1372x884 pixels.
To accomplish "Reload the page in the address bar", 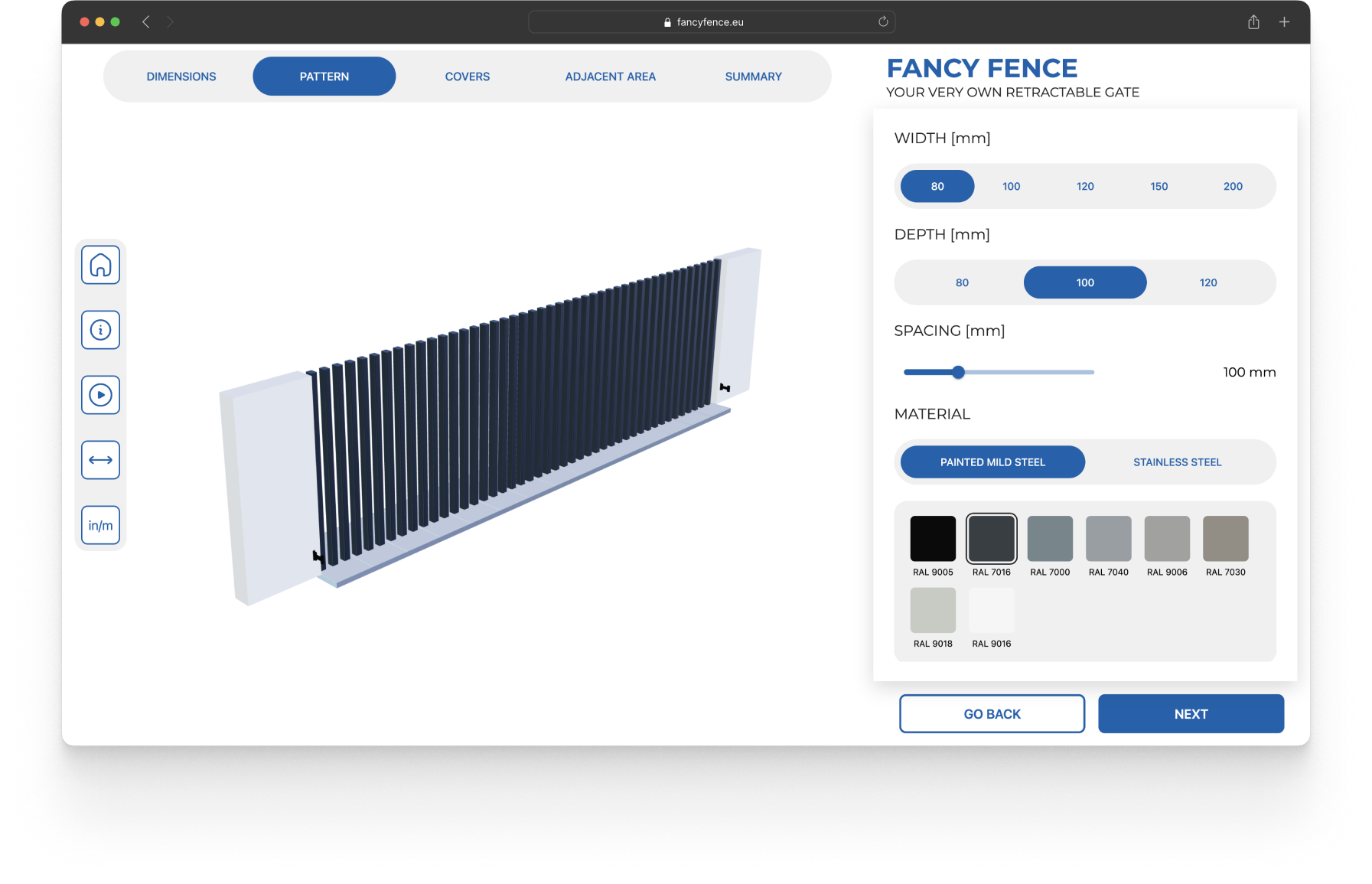I will (x=883, y=22).
